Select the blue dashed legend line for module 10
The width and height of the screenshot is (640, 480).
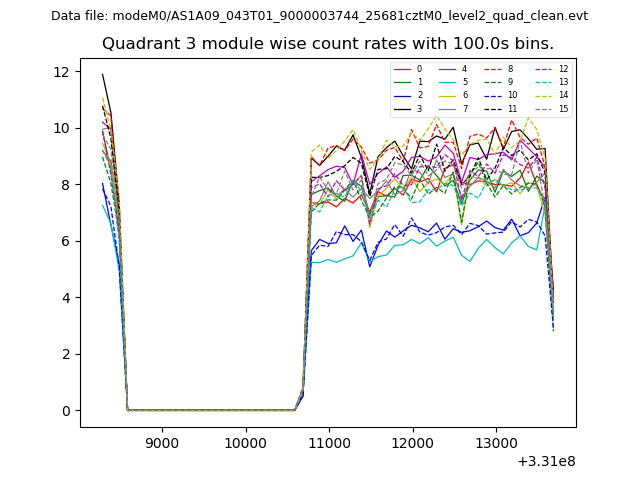[492, 95]
